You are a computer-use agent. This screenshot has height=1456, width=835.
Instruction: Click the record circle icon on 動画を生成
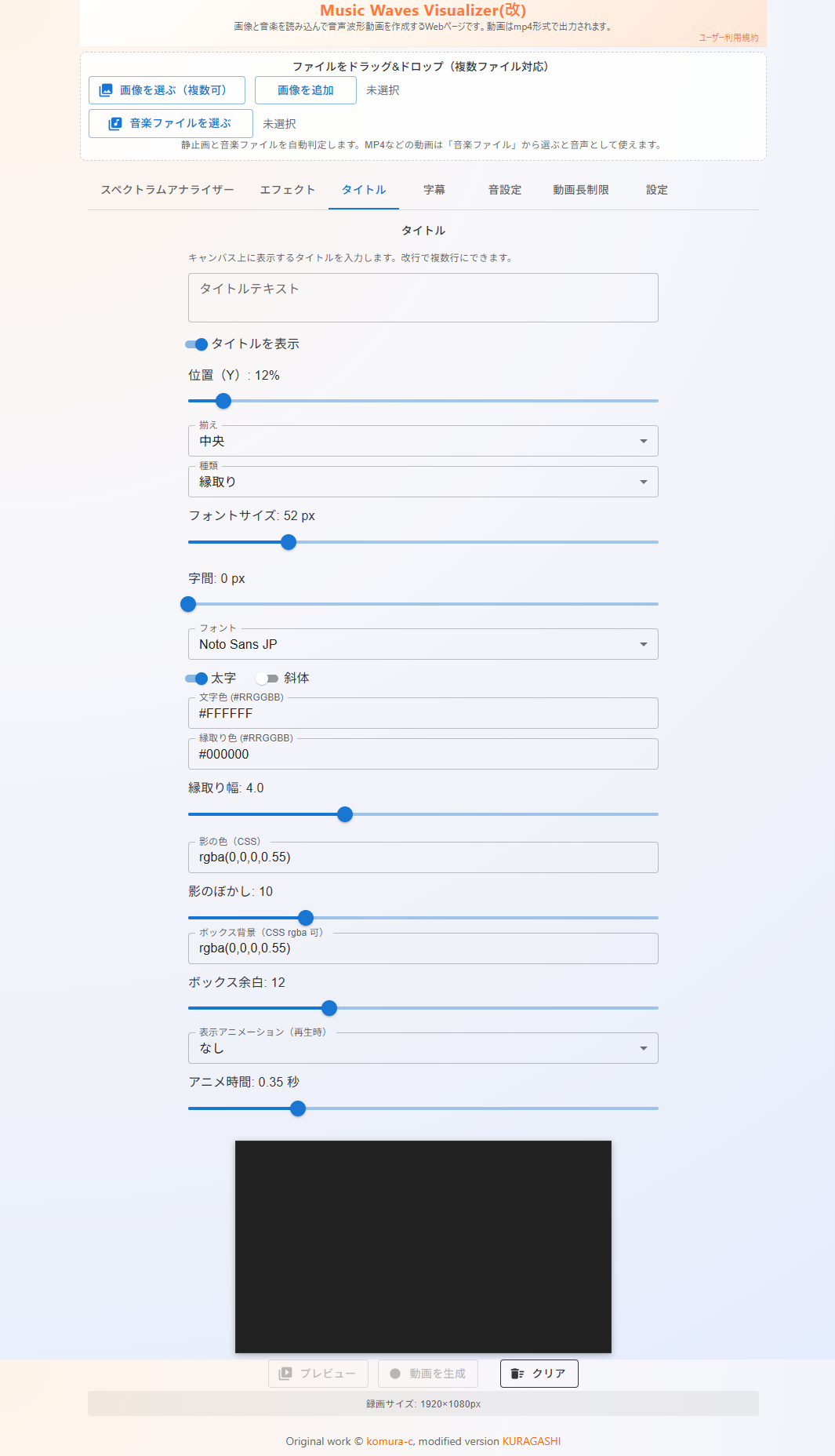[x=394, y=1374]
